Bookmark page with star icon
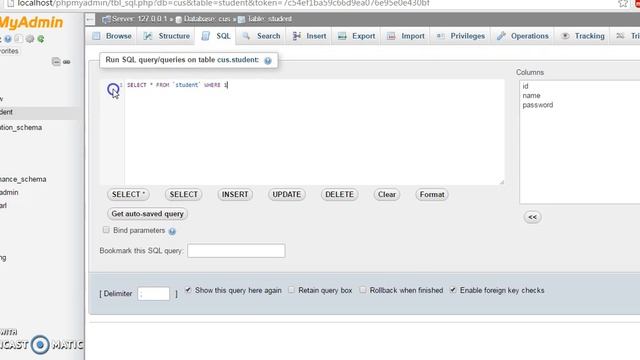This screenshot has height=360, width=640. [623, 3]
